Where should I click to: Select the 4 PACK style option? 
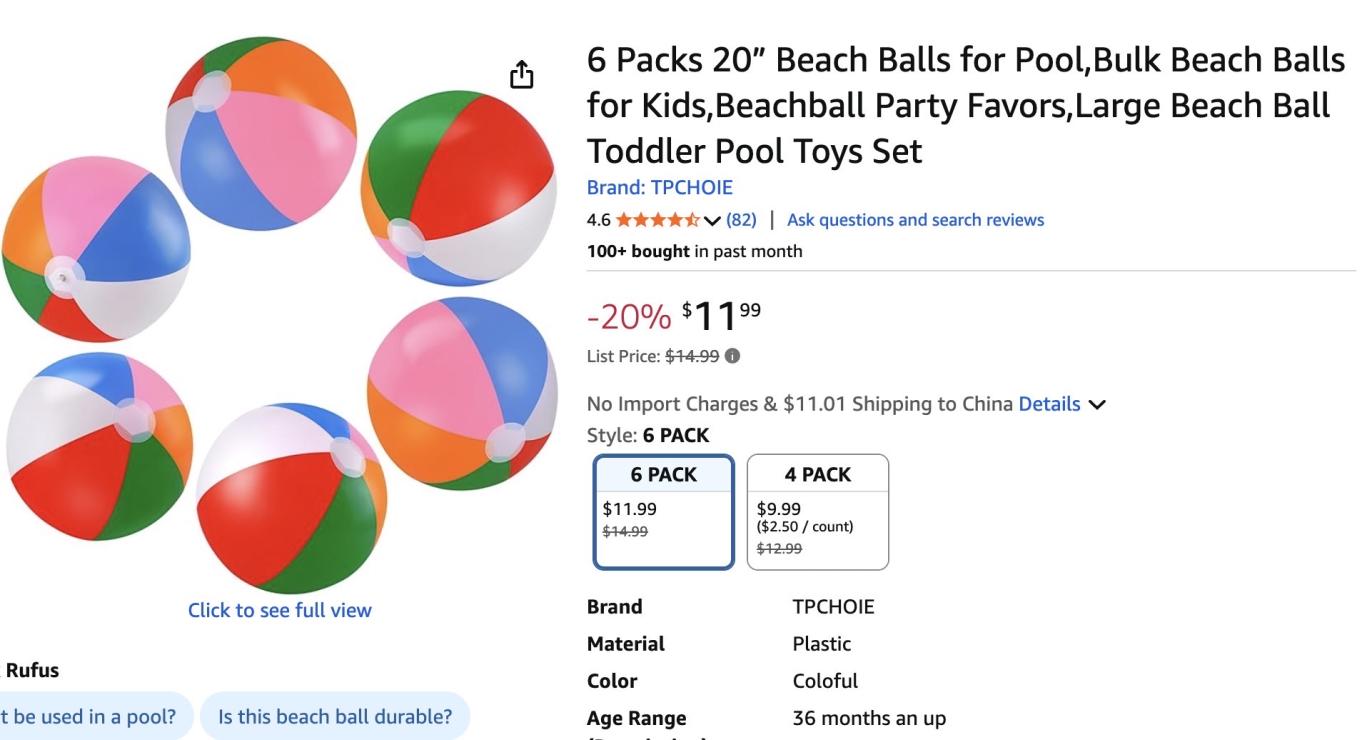[x=817, y=512]
